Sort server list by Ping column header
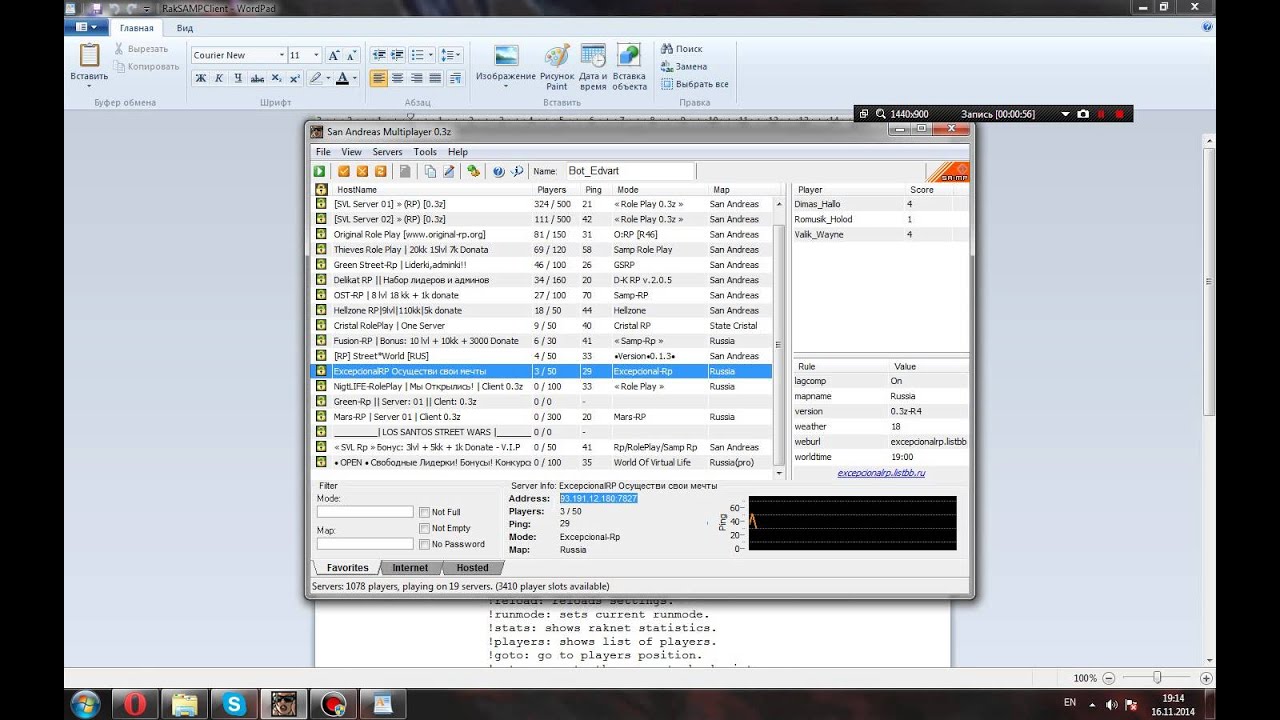Image resolution: width=1280 pixels, height=720 pixels. (x=596, y=189)
